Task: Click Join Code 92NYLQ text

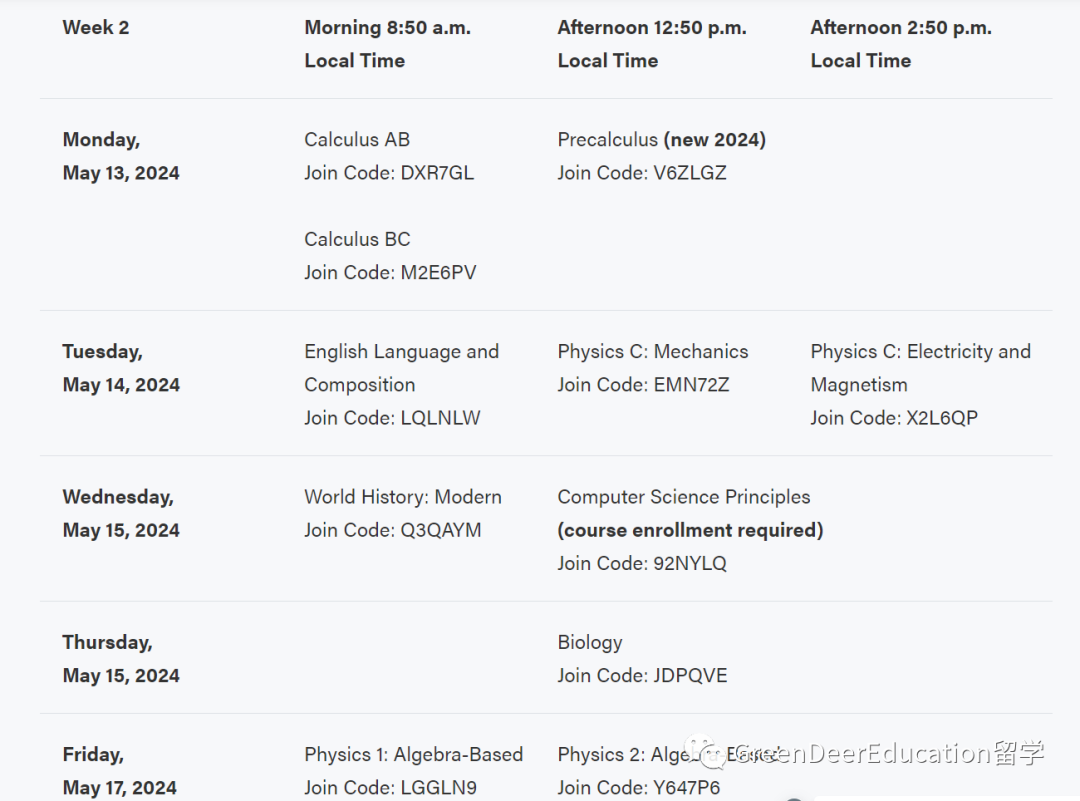Action: click(642, 564)
